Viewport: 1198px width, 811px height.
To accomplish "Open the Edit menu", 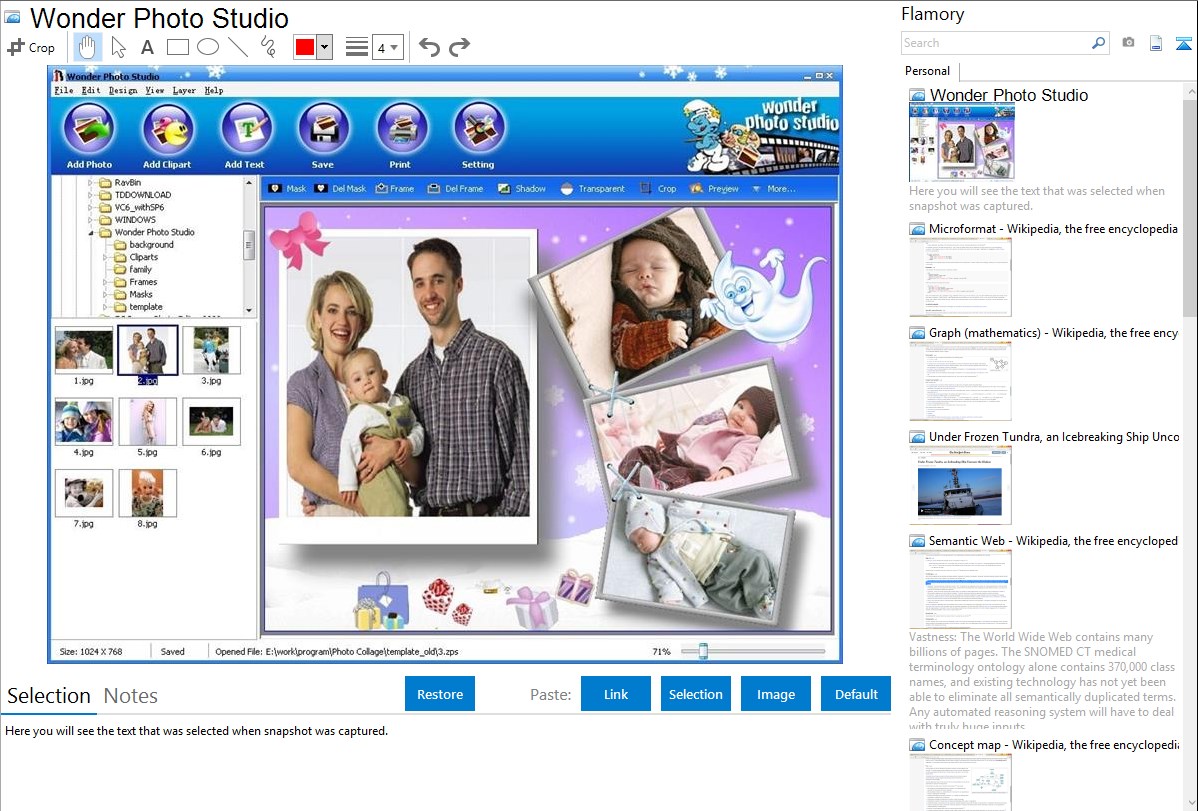I will coord(91,90).
